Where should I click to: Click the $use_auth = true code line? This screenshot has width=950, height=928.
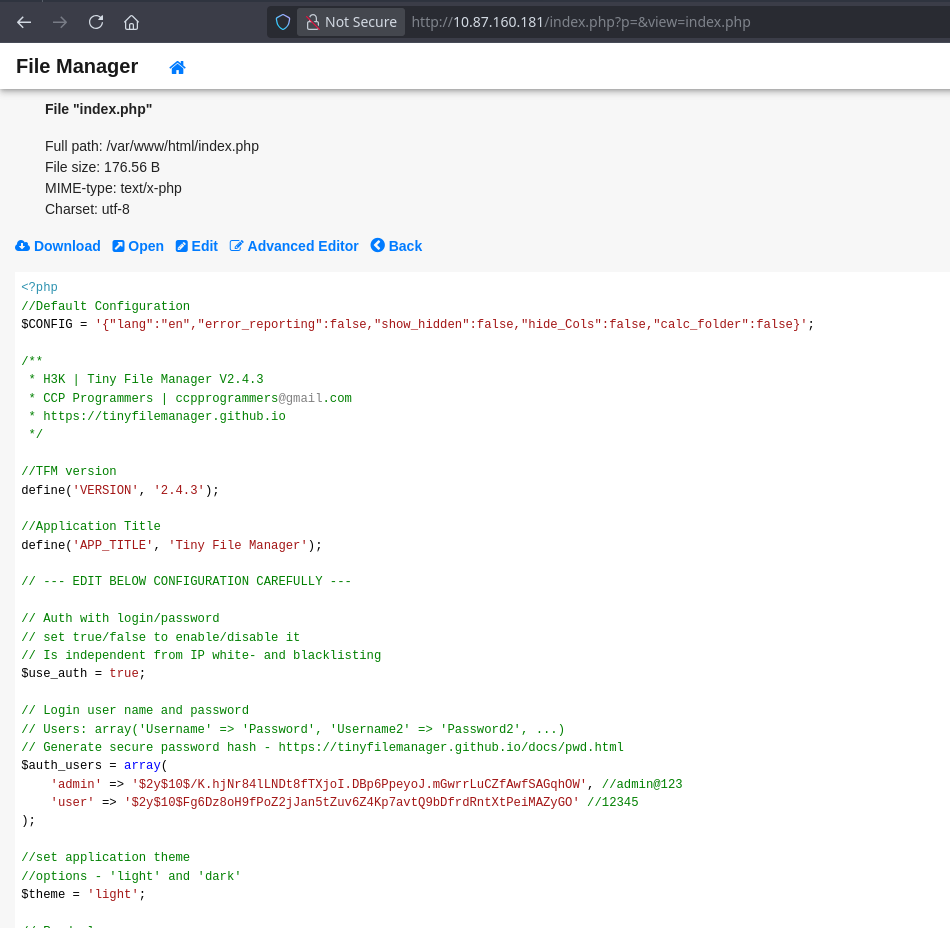(x=83, y=673)
